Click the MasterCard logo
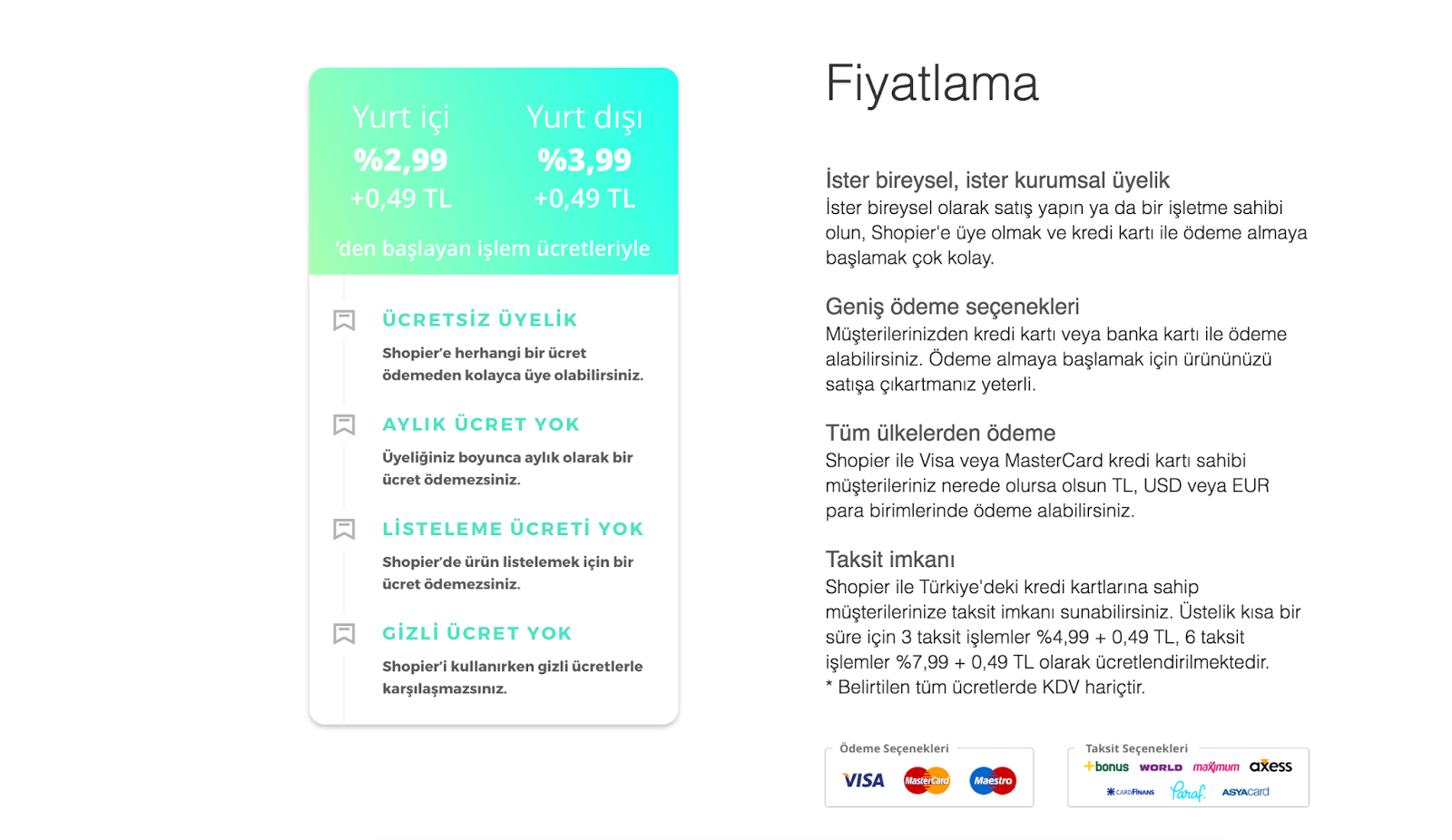 coord(927,780)
